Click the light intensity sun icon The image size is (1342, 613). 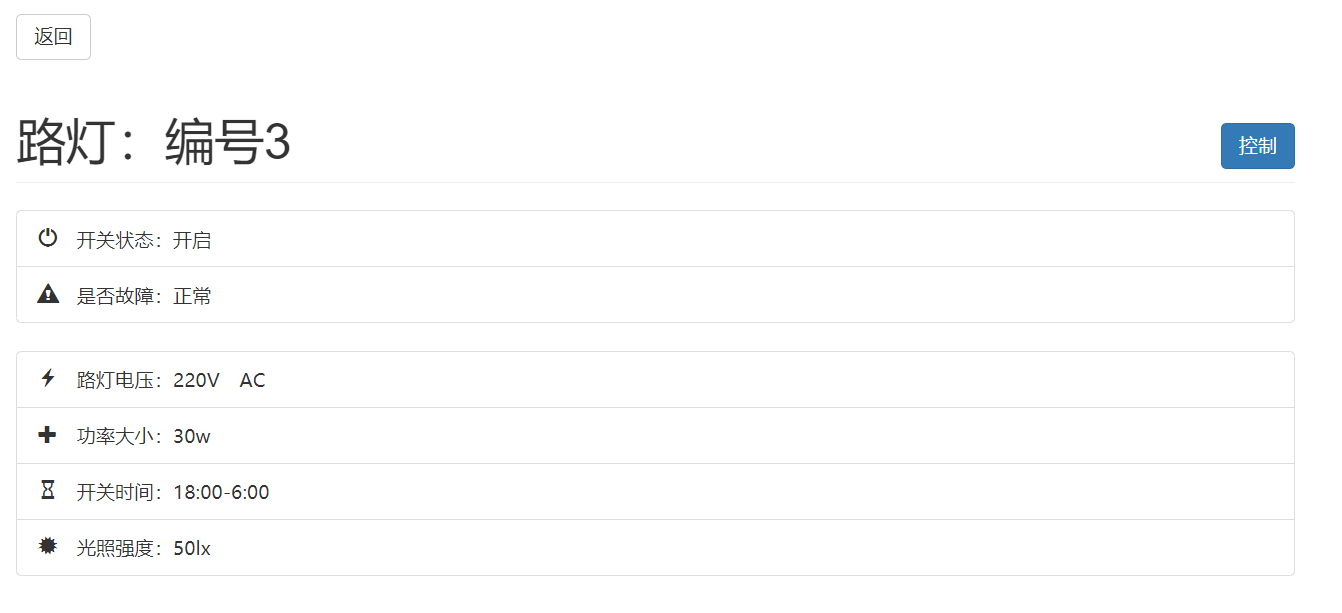coord(48,546)
